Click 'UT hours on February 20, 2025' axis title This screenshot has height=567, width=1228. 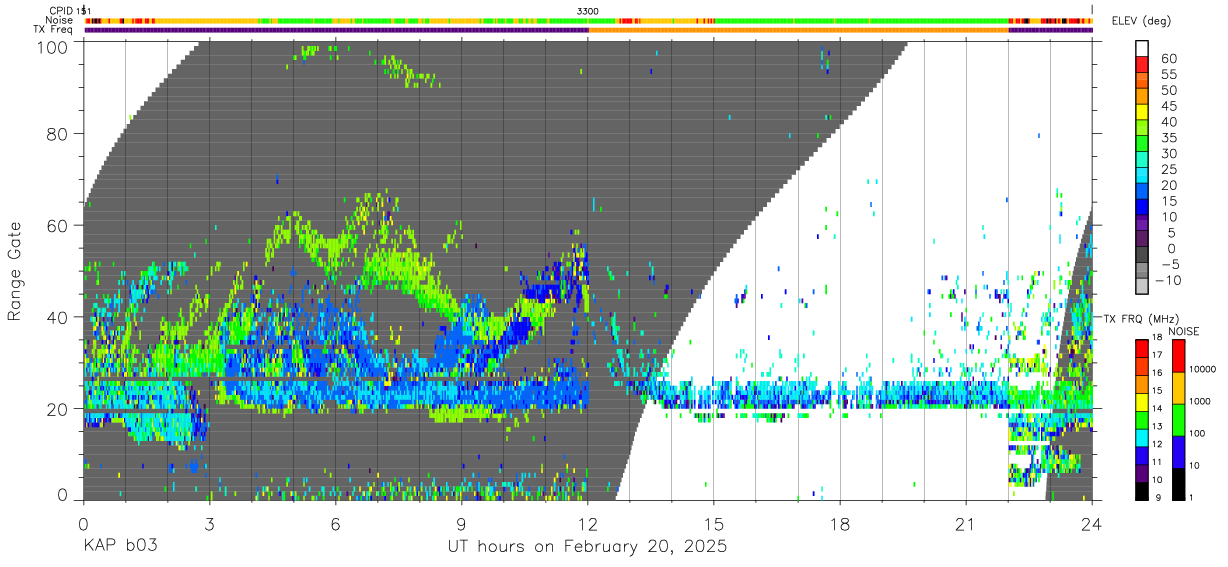point(586,547)
